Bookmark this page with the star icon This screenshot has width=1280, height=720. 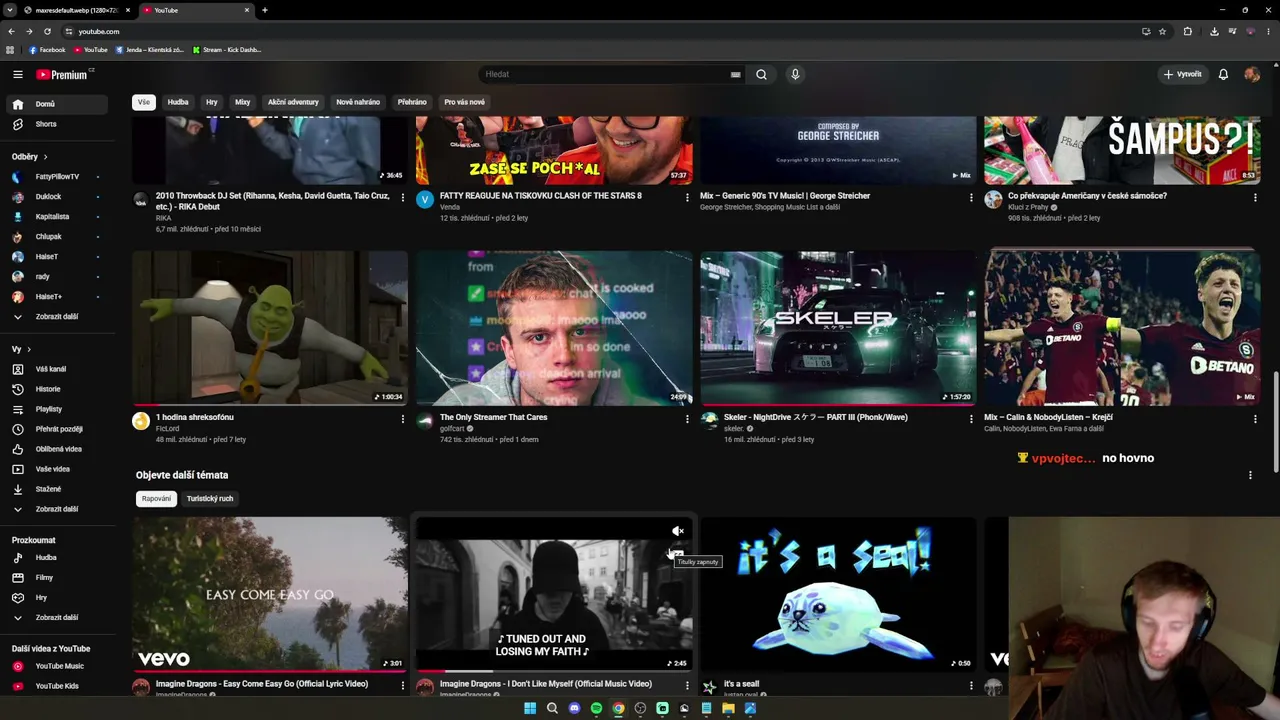point(1162,31)
